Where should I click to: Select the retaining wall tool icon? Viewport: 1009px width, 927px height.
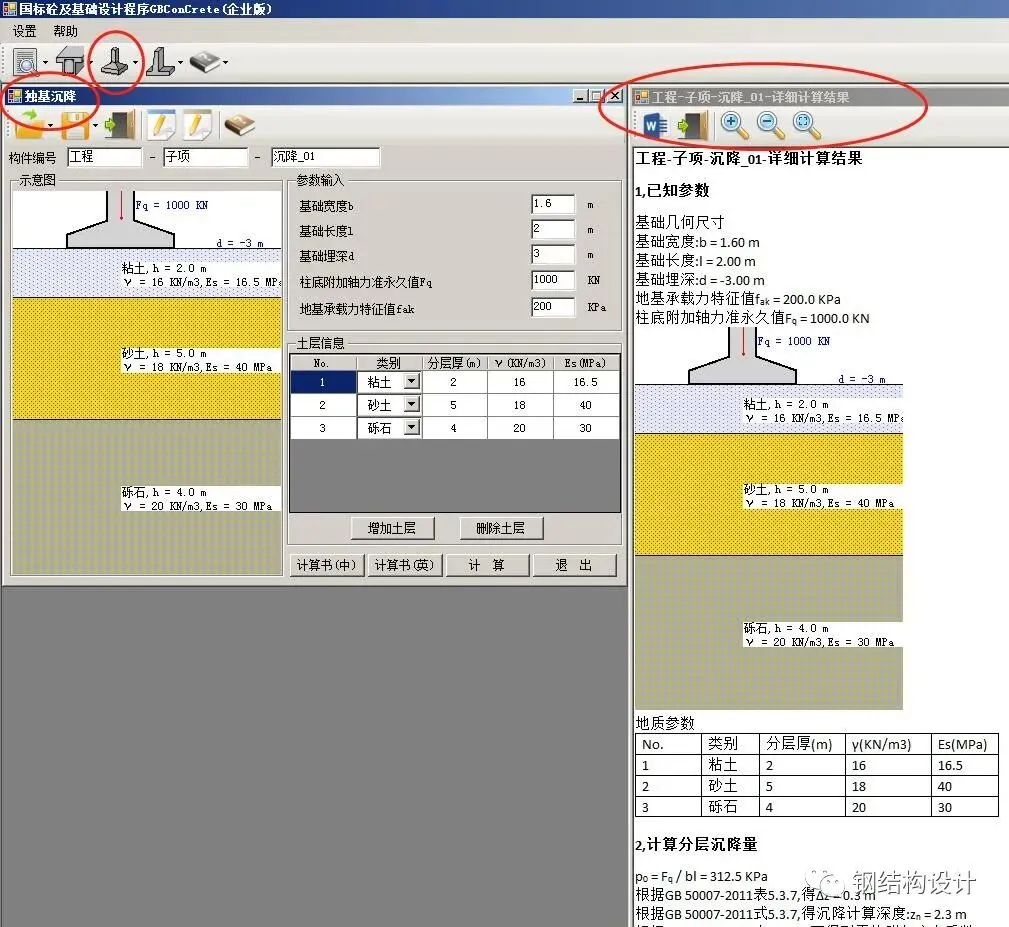point(160,62)
